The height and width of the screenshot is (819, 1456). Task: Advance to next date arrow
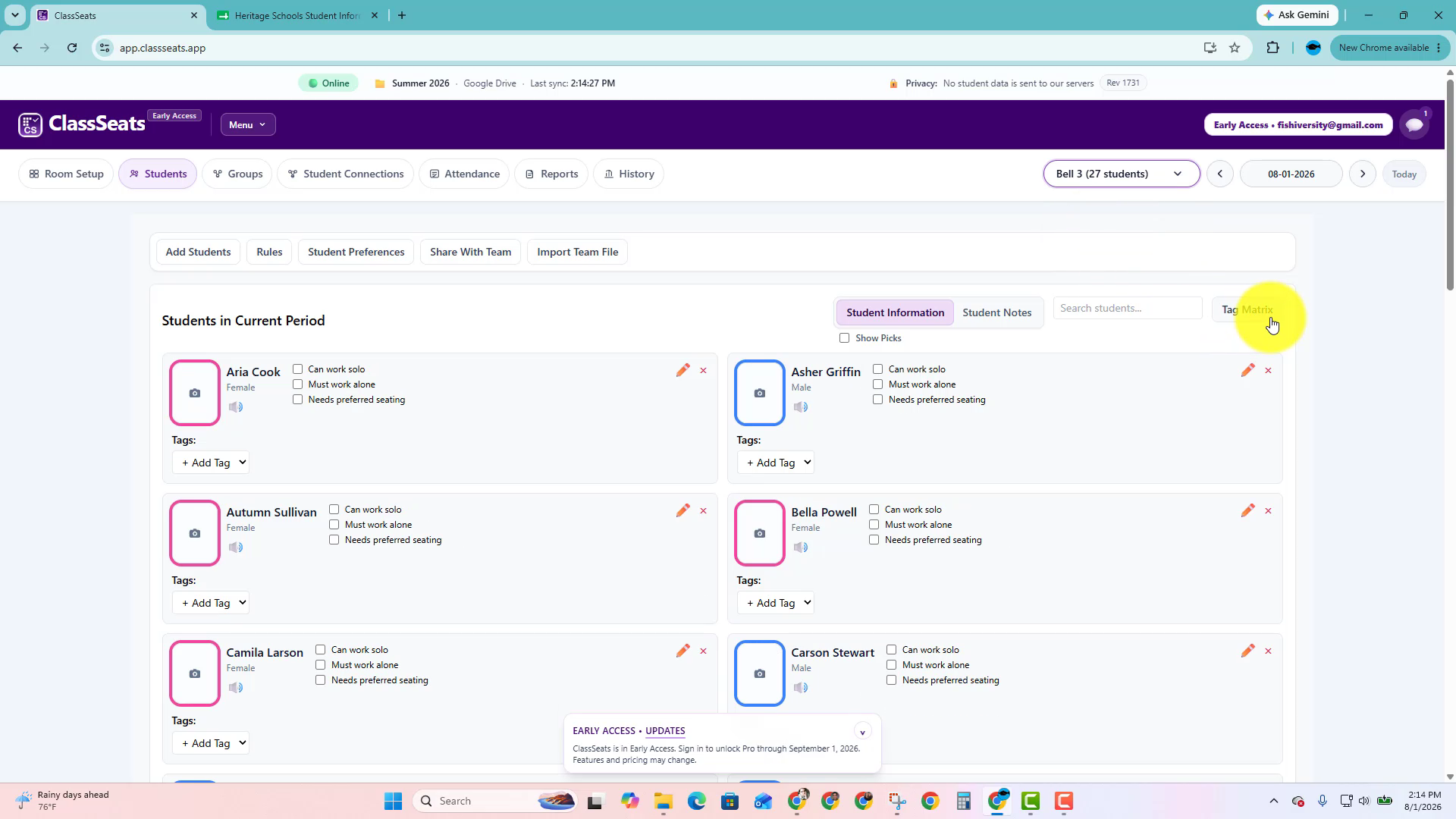point(1362,174)
